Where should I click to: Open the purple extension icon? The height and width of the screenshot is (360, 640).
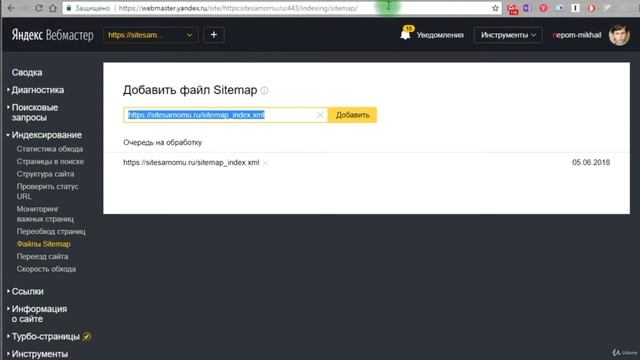(527, 8)
